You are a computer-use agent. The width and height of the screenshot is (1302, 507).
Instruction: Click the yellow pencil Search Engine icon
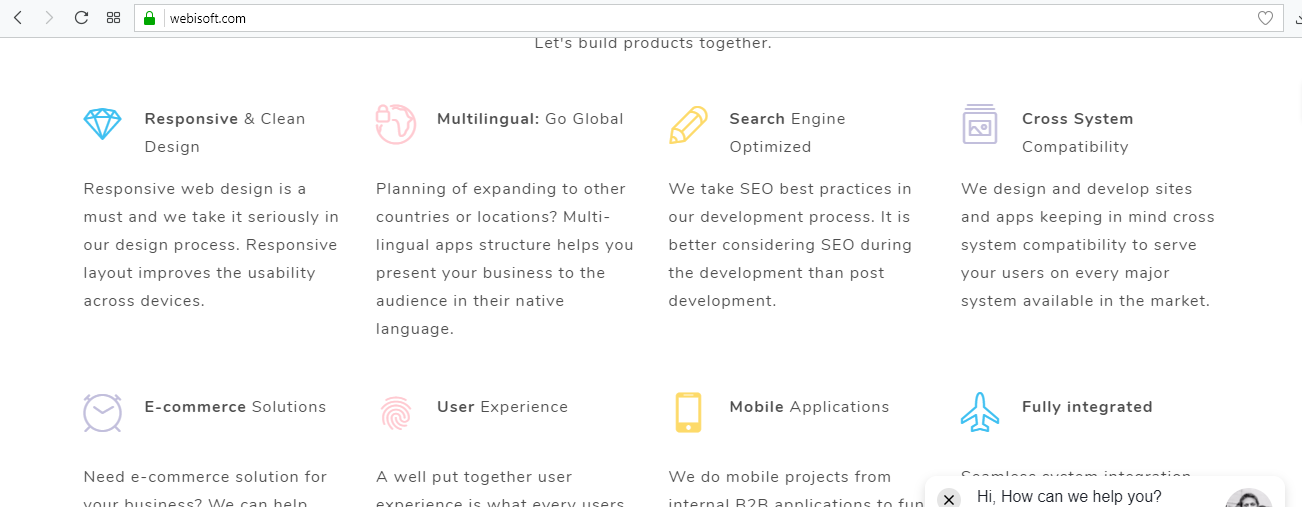pos(688,125)
